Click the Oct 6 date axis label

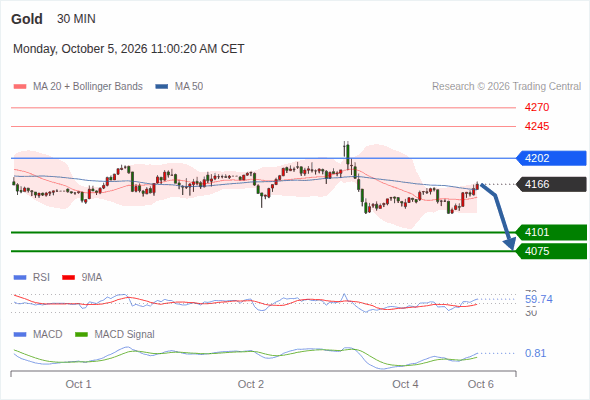pos(481,384)
